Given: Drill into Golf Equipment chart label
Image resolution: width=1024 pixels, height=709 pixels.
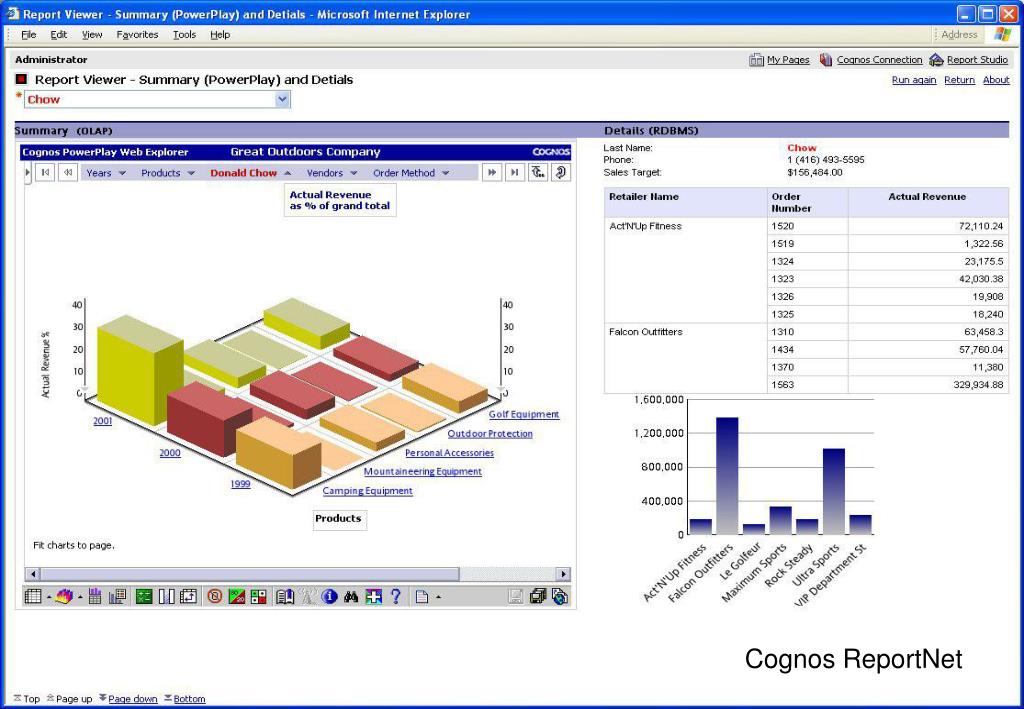Looking at the screenshot, I should point(524,414).
